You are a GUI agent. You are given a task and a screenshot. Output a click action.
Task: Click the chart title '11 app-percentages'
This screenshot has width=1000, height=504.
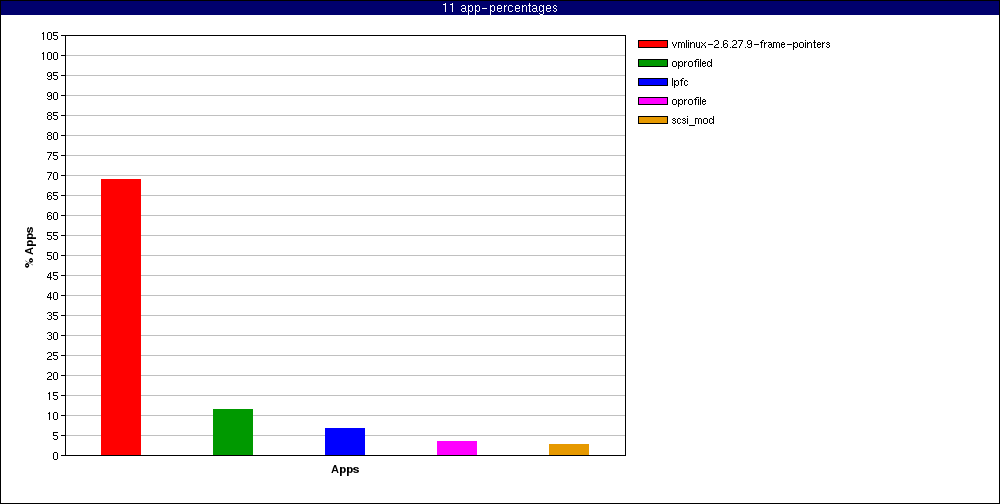[x=500, y=8]
